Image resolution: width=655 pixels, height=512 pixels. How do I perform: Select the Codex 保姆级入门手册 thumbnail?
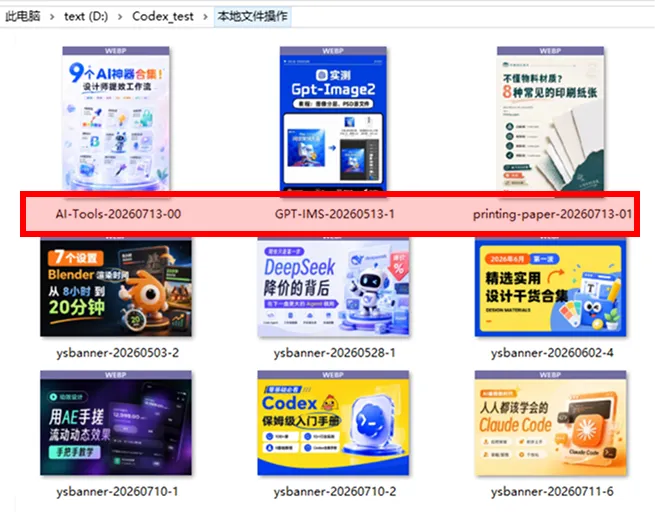[333, 423]
